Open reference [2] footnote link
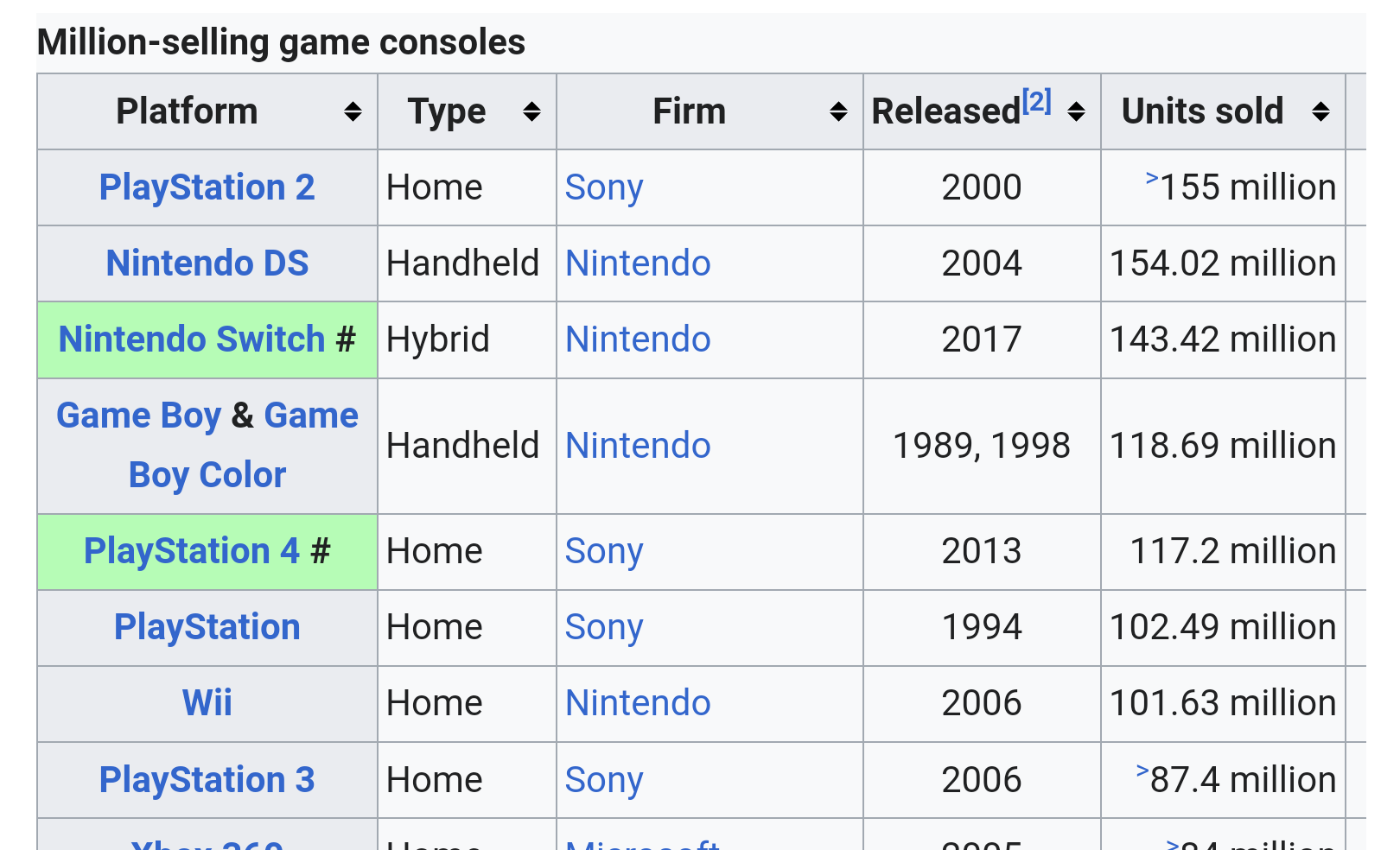Viewport: 1400px width, 850px height. 1036,101
